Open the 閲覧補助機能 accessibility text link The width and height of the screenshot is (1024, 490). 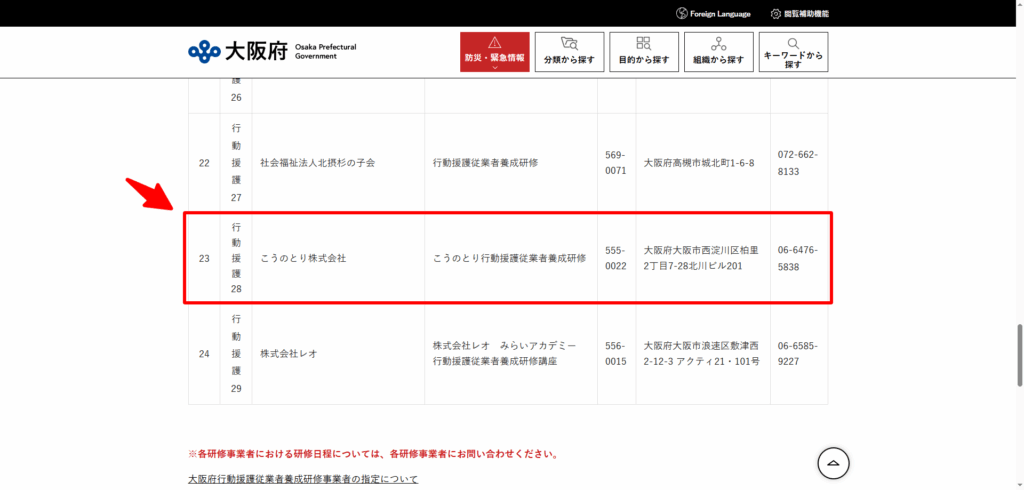tap(806, 14)
